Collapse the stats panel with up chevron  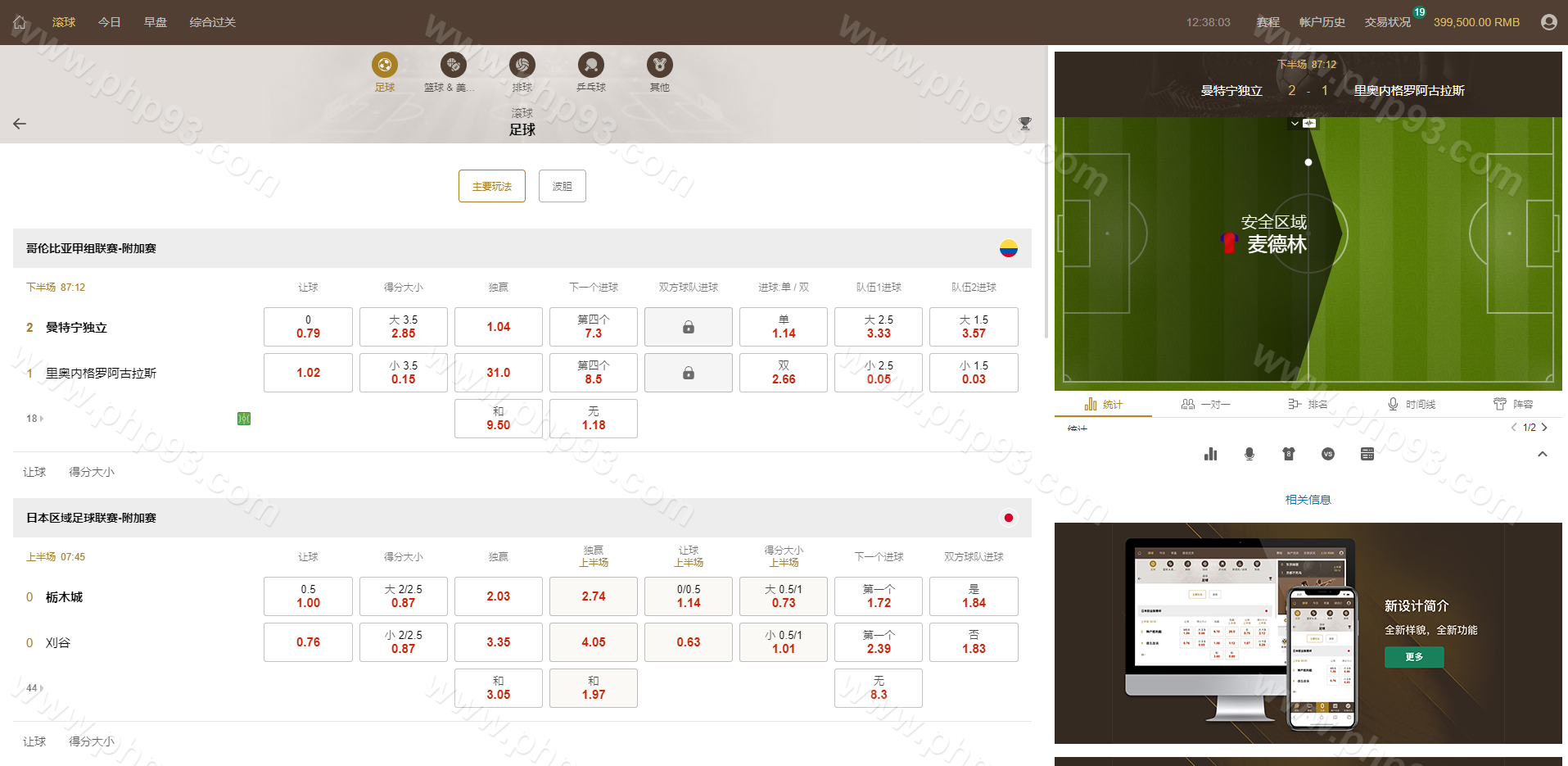tap(1542, 454)
